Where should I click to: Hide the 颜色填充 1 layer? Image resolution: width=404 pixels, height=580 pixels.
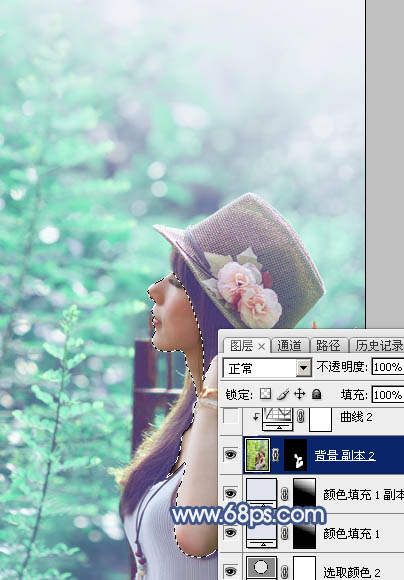click(231, 533)
